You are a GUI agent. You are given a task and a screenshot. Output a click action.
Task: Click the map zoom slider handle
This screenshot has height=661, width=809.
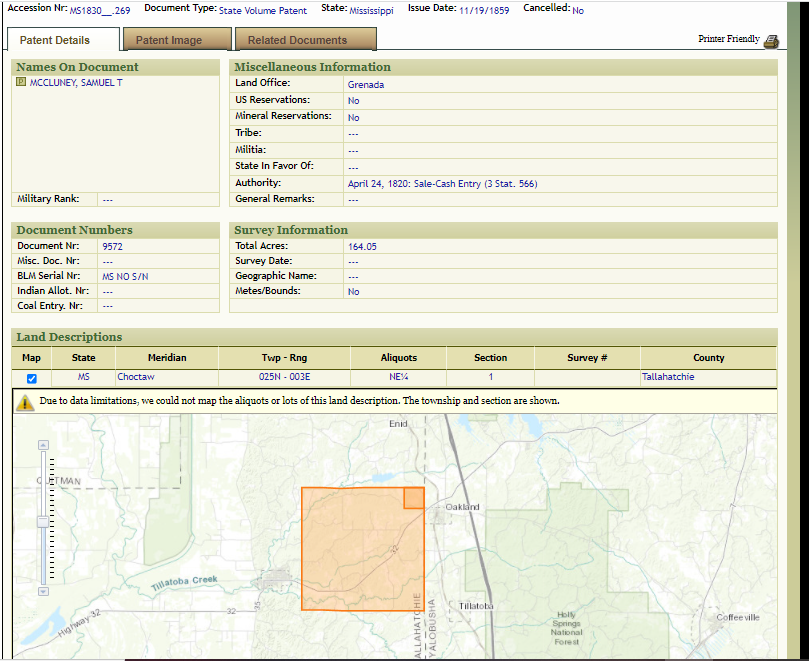click(42, 521)
